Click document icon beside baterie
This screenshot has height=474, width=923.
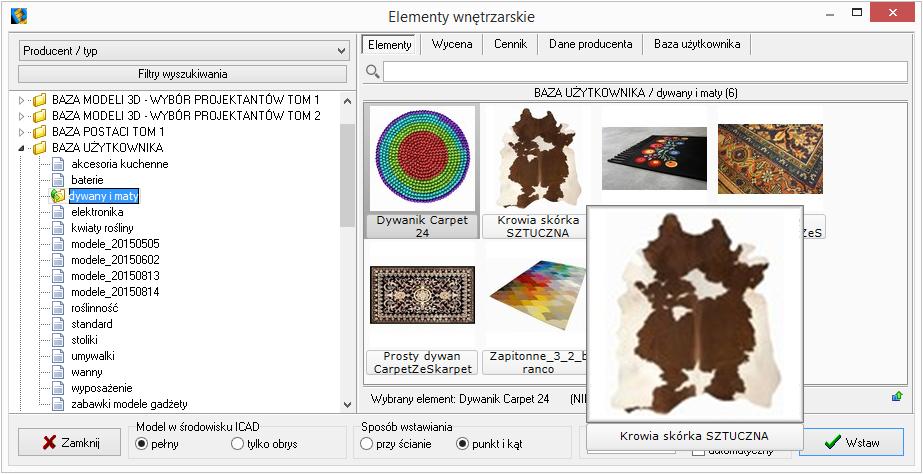click(58, 180)
